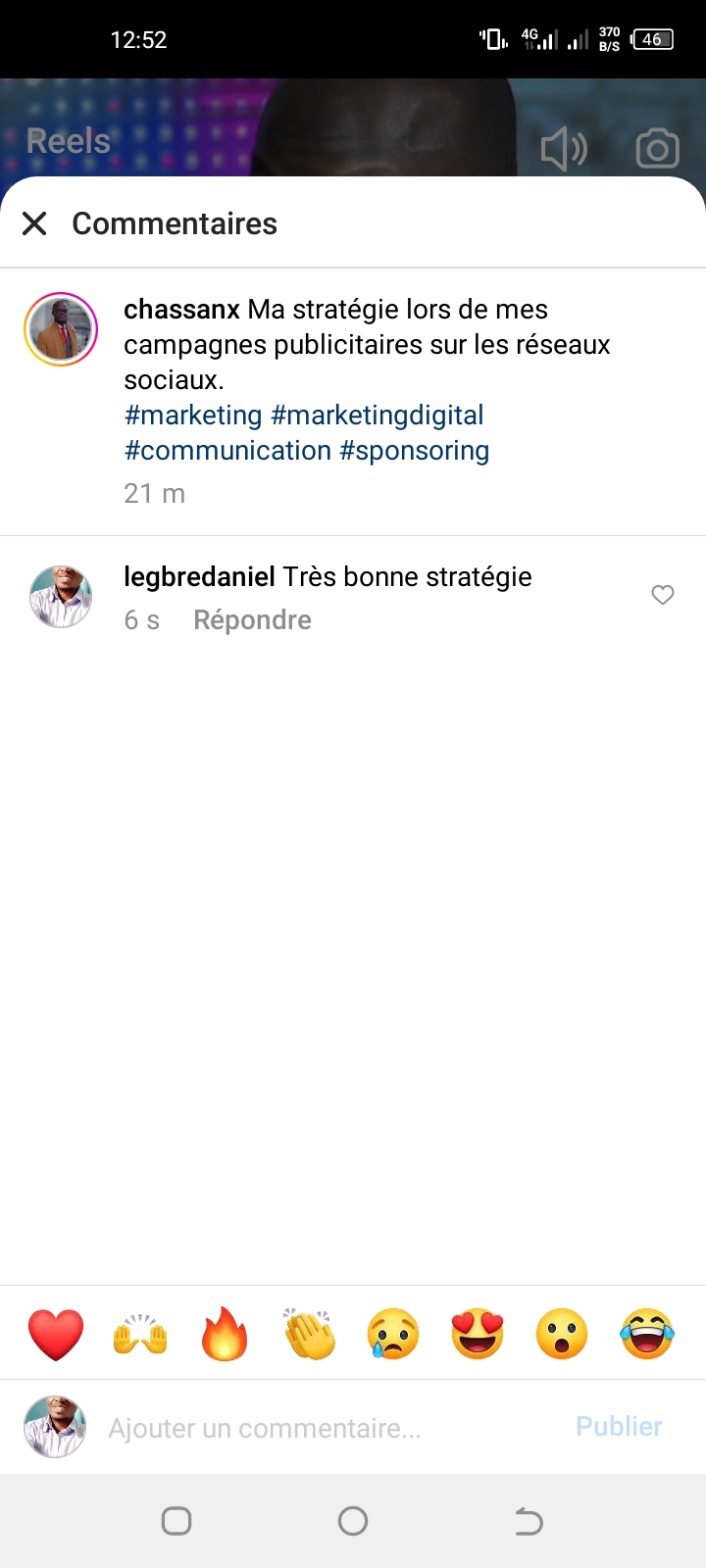706x1568 pixels.
Task: Open the #marketingdigital hashtag
Action: 378,416
